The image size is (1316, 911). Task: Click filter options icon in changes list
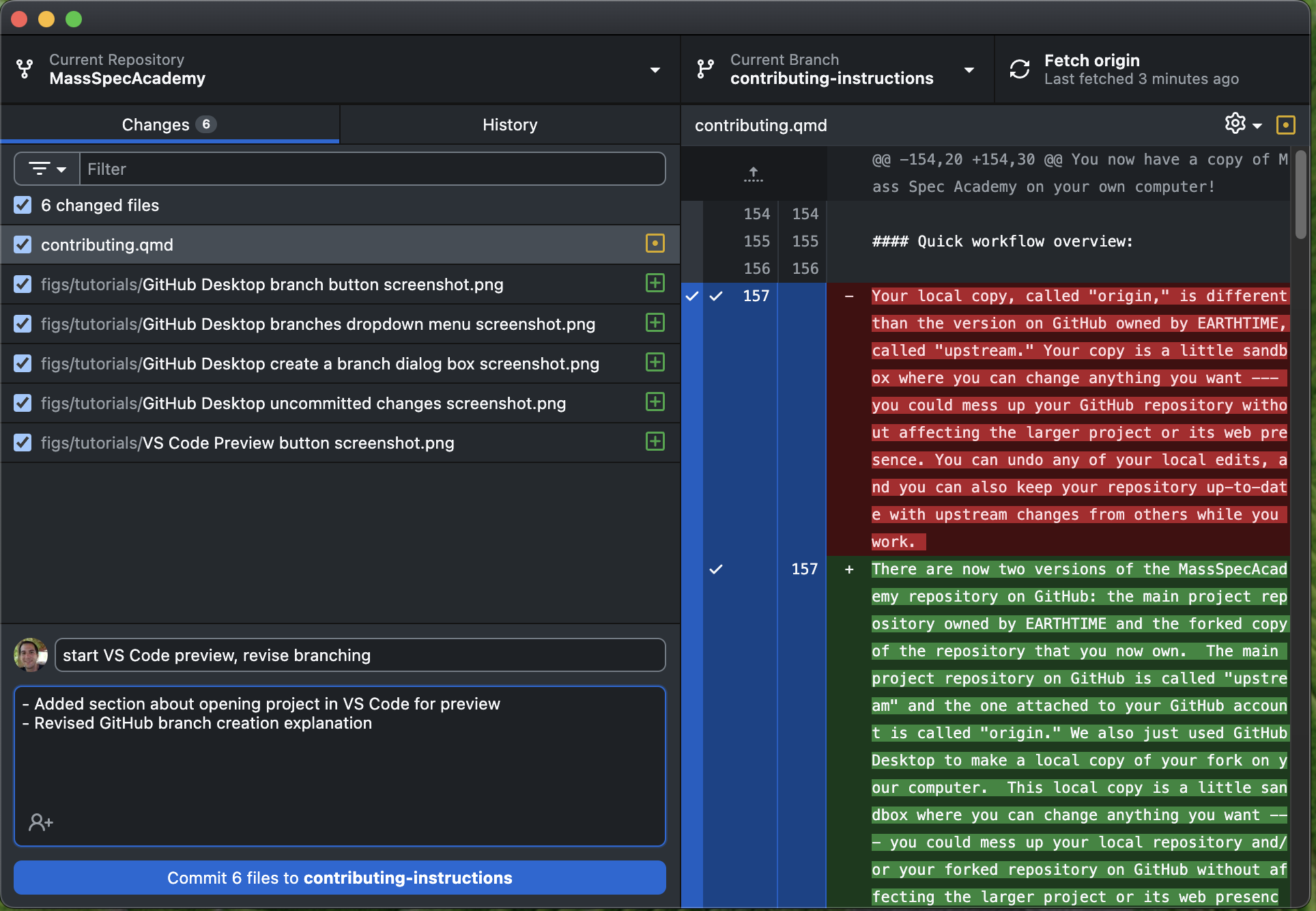[40, 169]
